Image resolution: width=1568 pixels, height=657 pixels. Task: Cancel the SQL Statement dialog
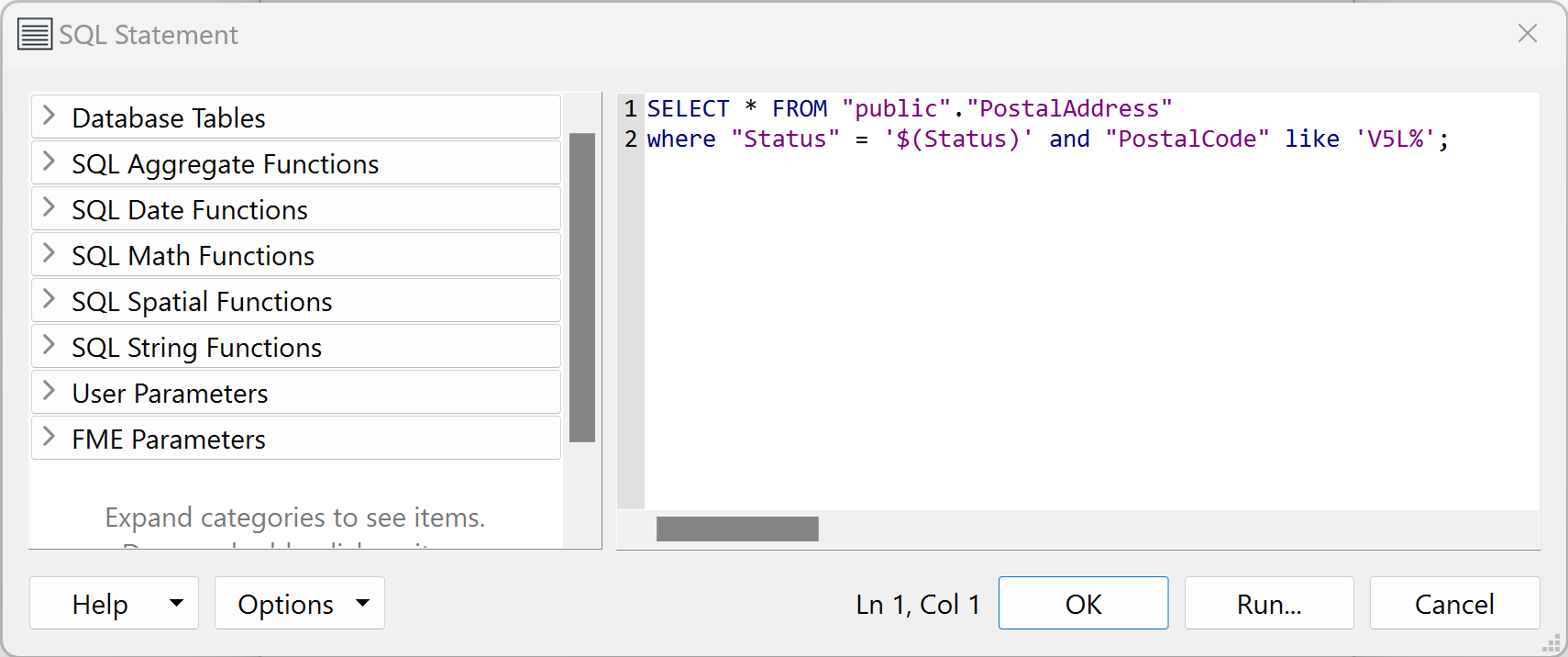click(x=1453, y=603)
